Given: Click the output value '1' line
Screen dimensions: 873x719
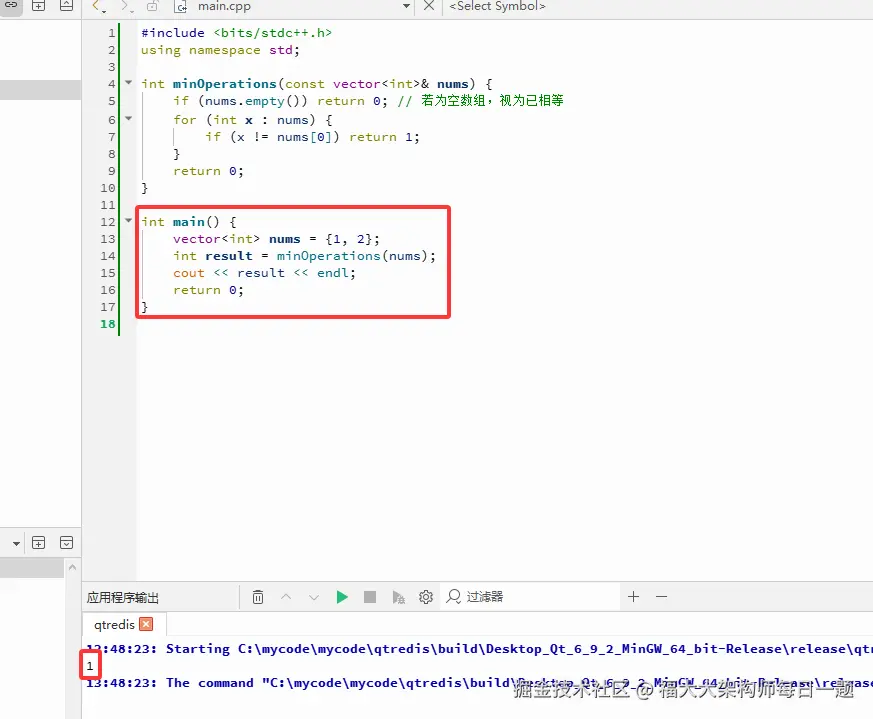Looking at the screenshot, I should pos(90,666).
